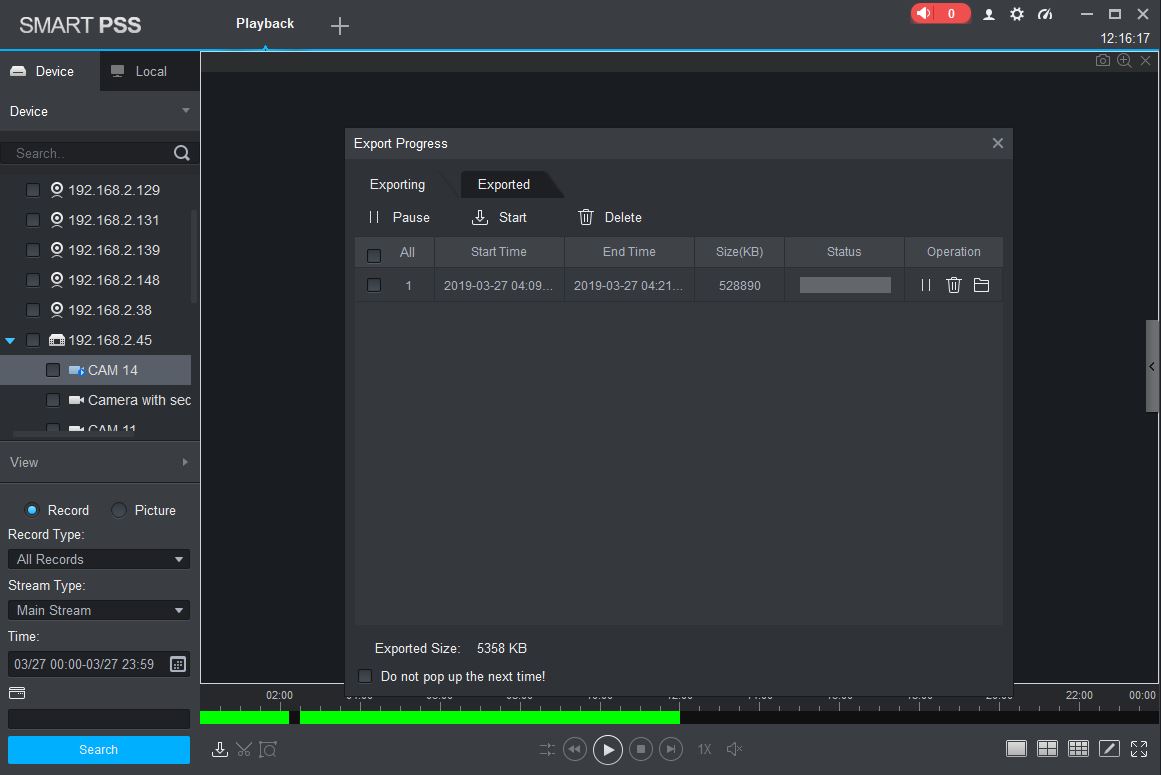
Task: Check the box for 192.168.2.139
Action: tap(33, 250)
